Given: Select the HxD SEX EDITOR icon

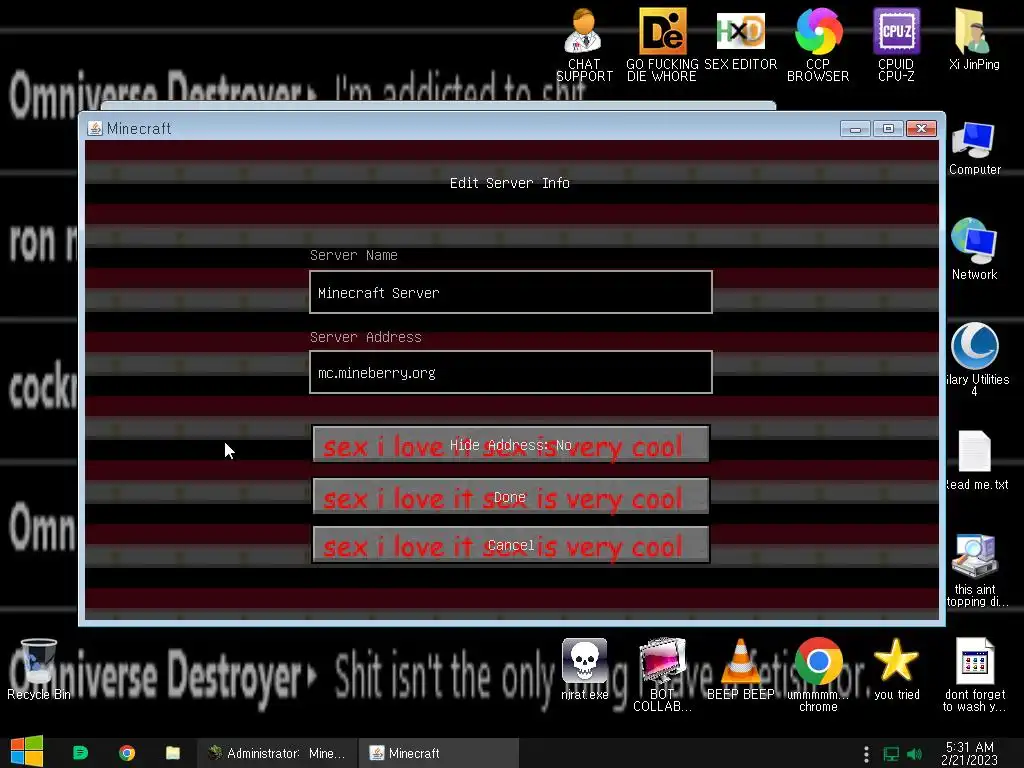Looking at the screenshot, I should pos(740,39).
